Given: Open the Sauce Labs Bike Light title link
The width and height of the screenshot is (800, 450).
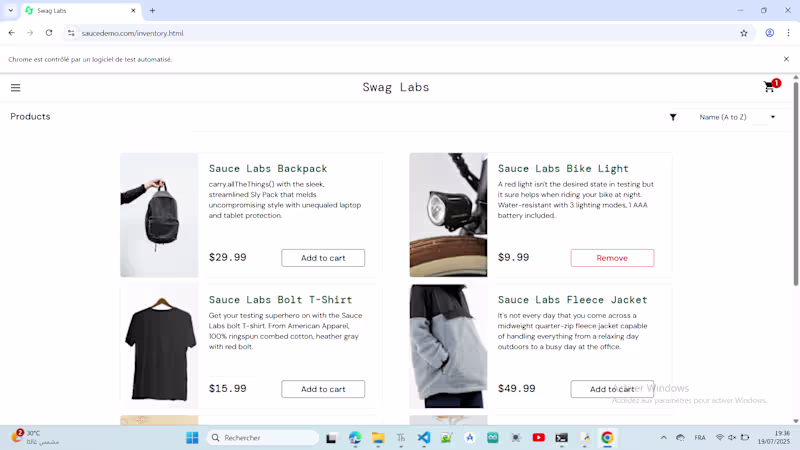Looking at the screenshot, I should [x=563, y=168].
